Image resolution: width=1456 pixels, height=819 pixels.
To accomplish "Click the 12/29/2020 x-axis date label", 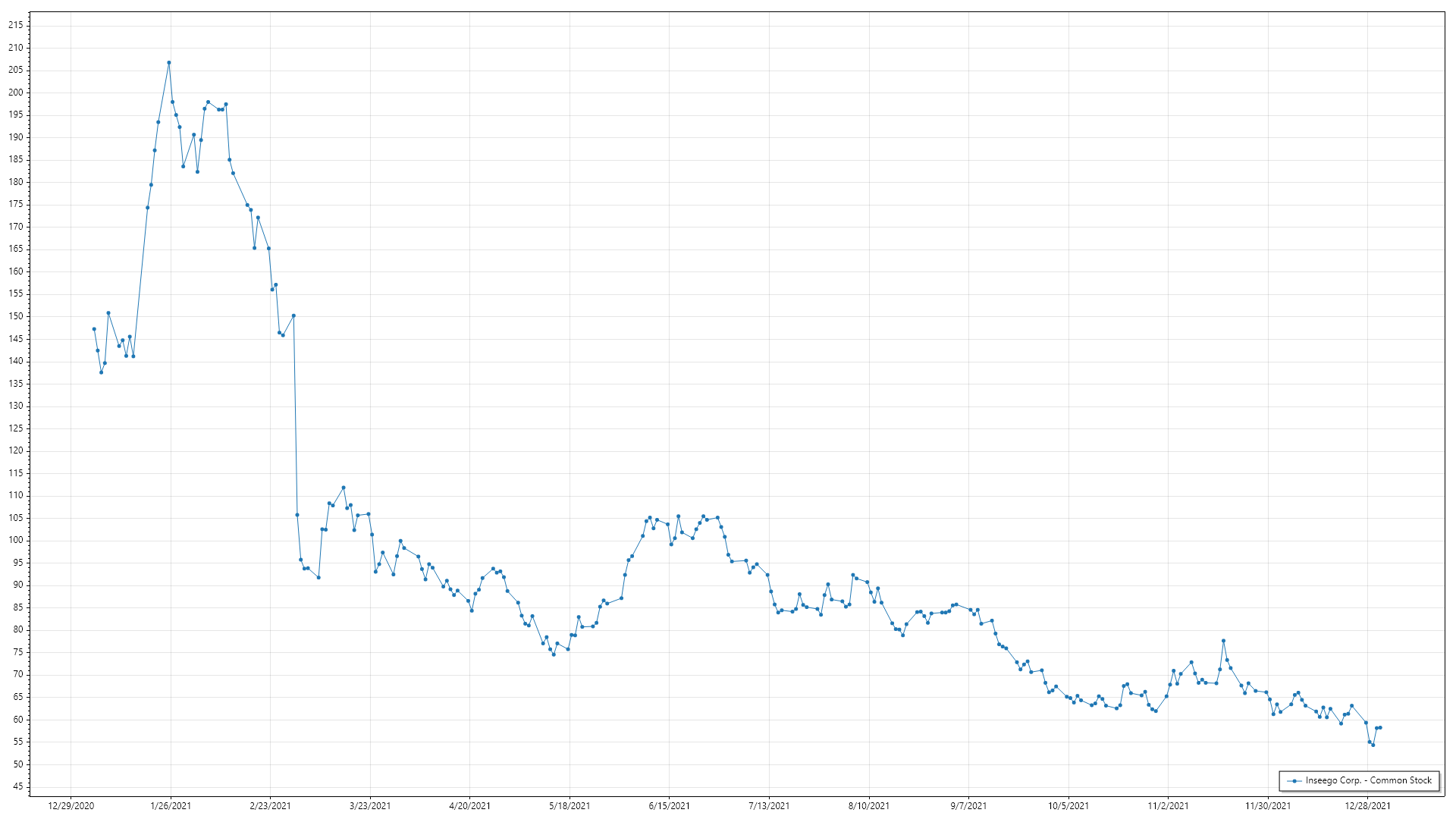I will pos(71,805).
